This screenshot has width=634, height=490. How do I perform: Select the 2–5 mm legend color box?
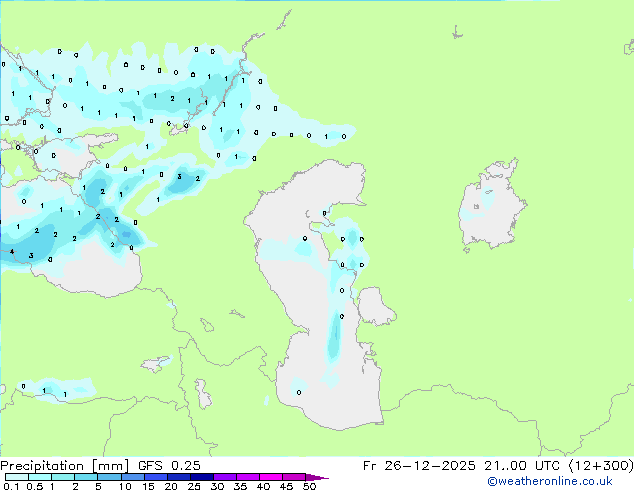click(86, 477)
